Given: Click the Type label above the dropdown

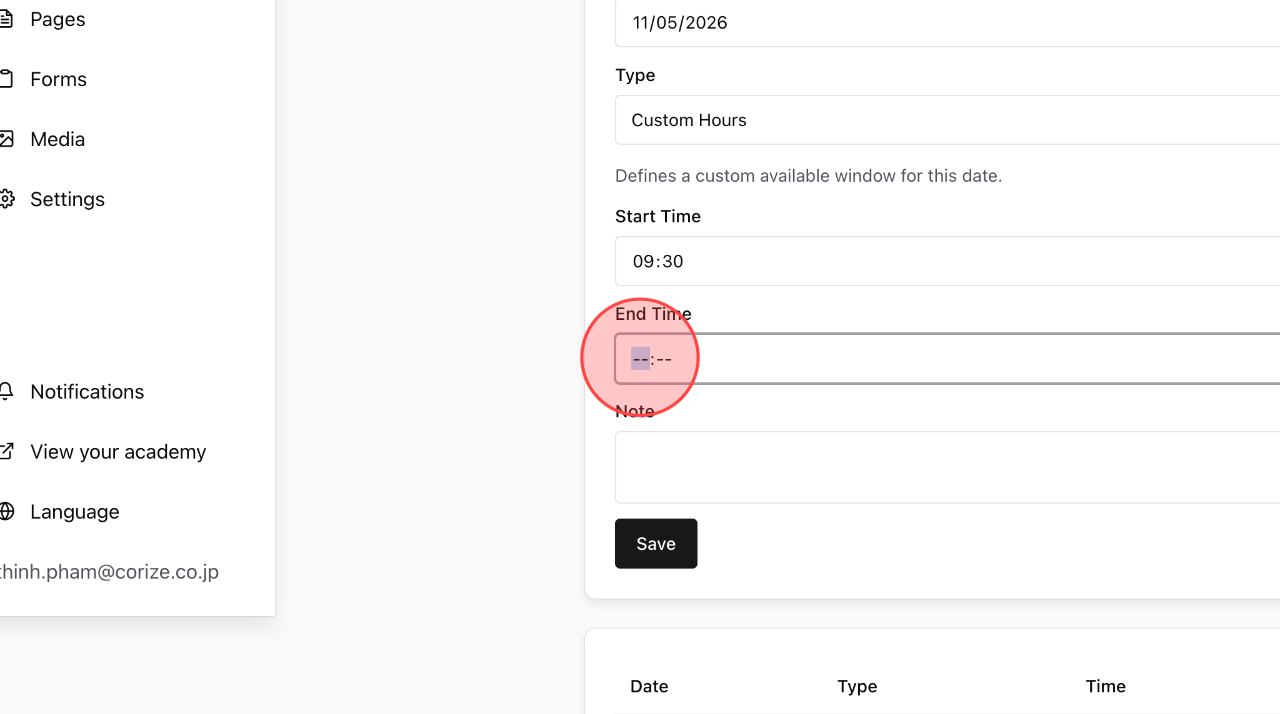Looking at the screenshot, I should click(635, 75).
